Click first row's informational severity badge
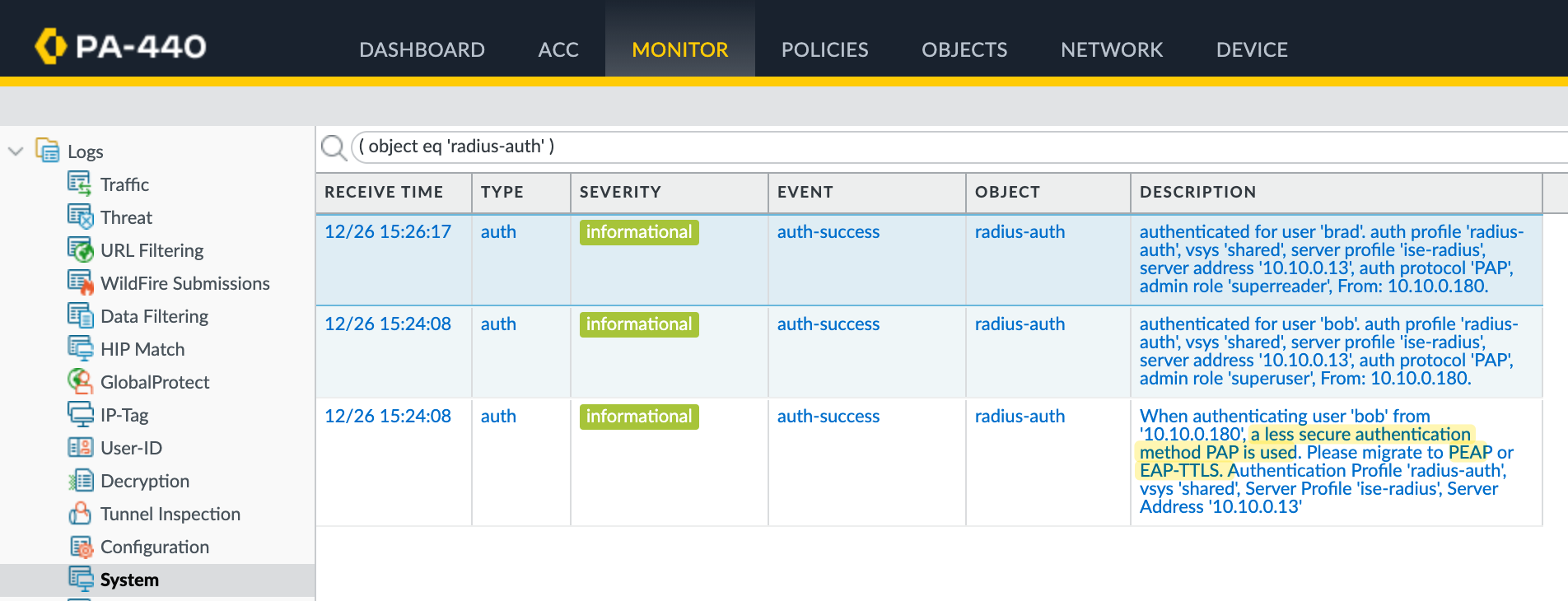1568x601 pixels. [639, 232]
